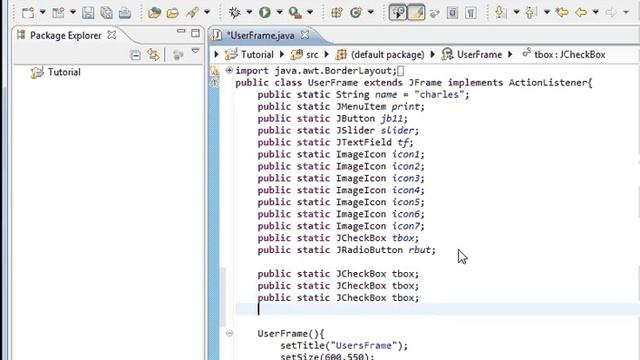
Task: Open the New Java Class dropdown arrow
Action: [371, 12]
